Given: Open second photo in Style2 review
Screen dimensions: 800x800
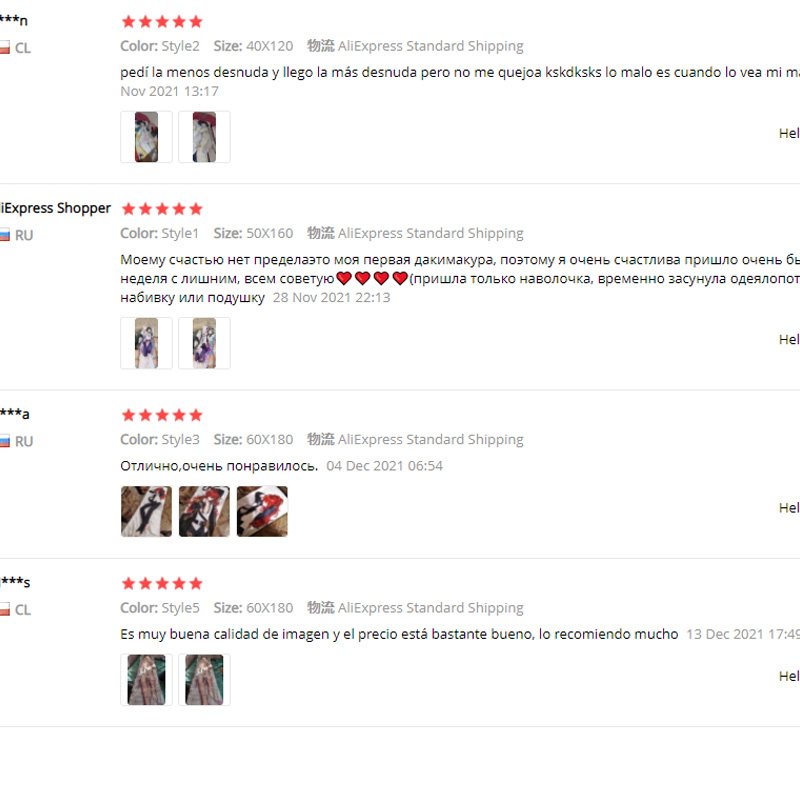Looking at the screenshot, I should (204, 137).
